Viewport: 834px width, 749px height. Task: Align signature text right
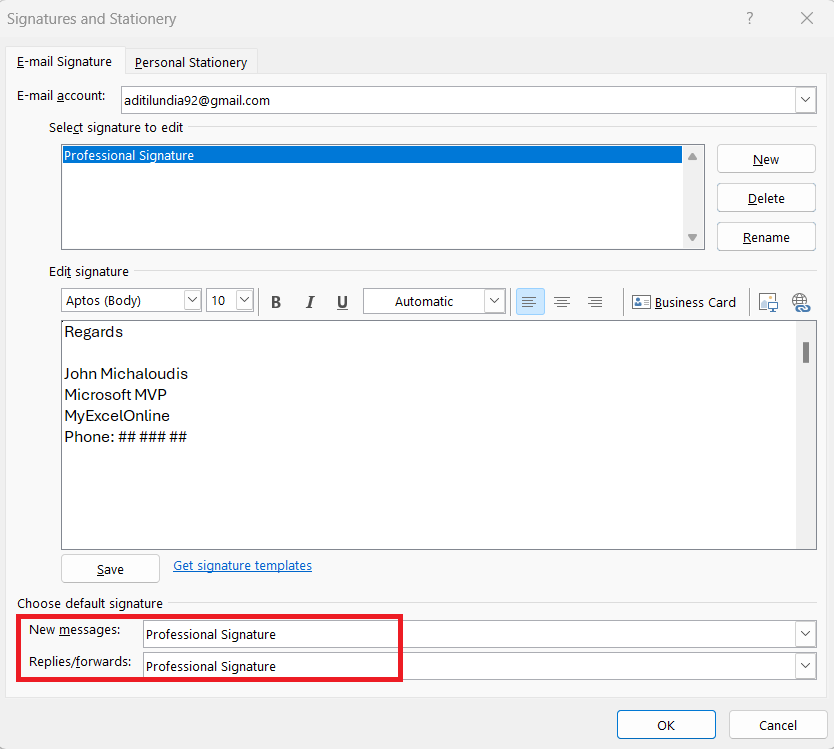pos(595,302)
